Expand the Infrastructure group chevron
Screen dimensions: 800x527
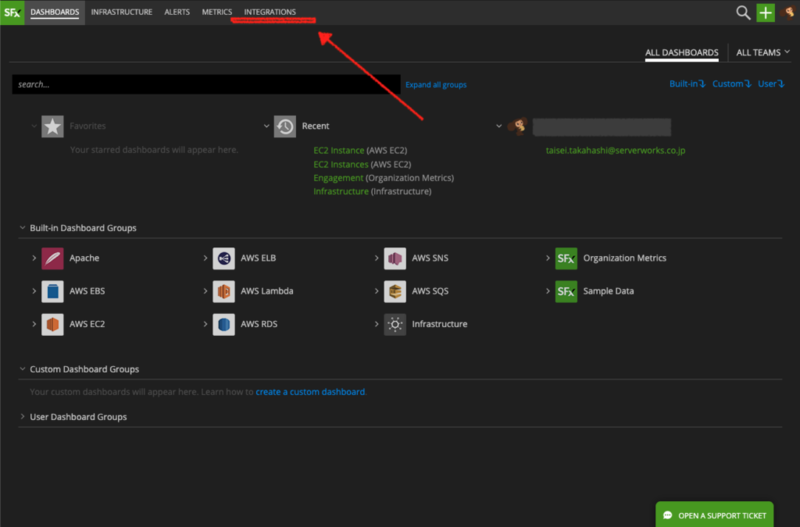coord(377,324)
